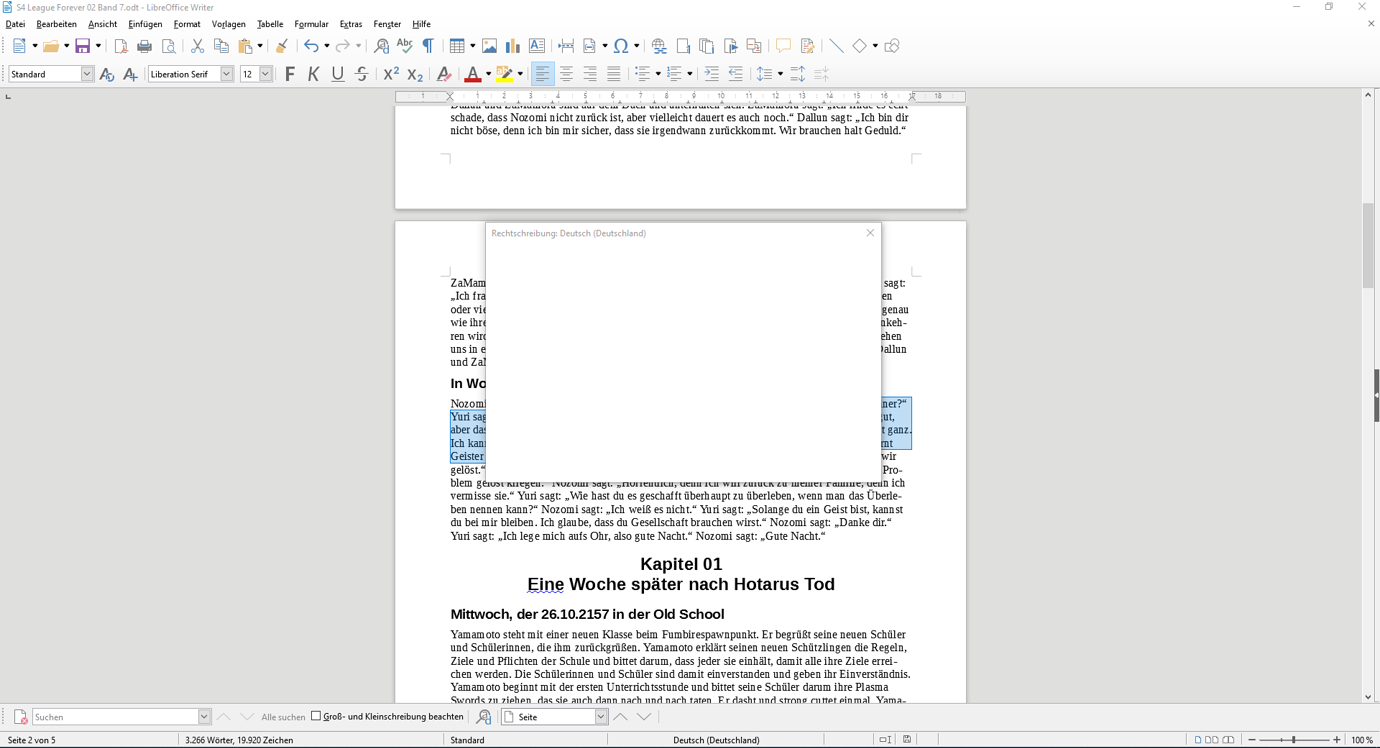Click Seite 2 von 5 in status bar
Screen dimensions: 1380x748
coord(31,740)
